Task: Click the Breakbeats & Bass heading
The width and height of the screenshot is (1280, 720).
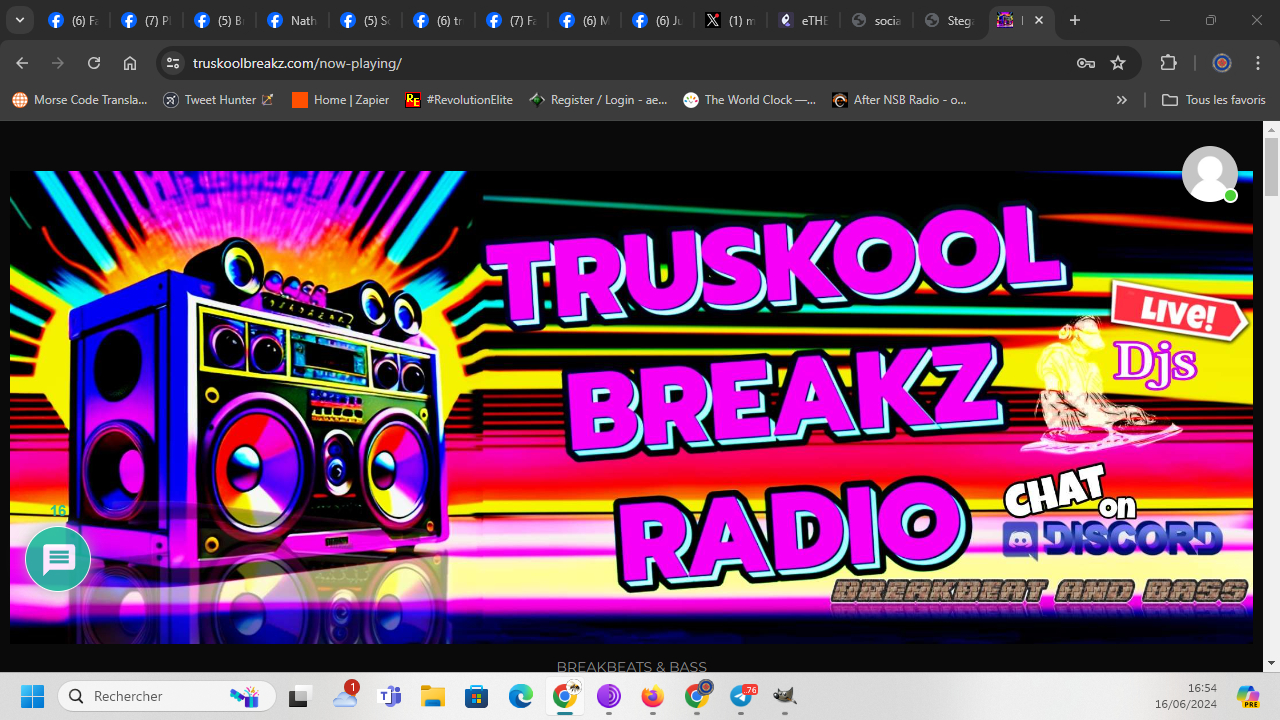Action: pyautogui.click(x=631, y=667)
